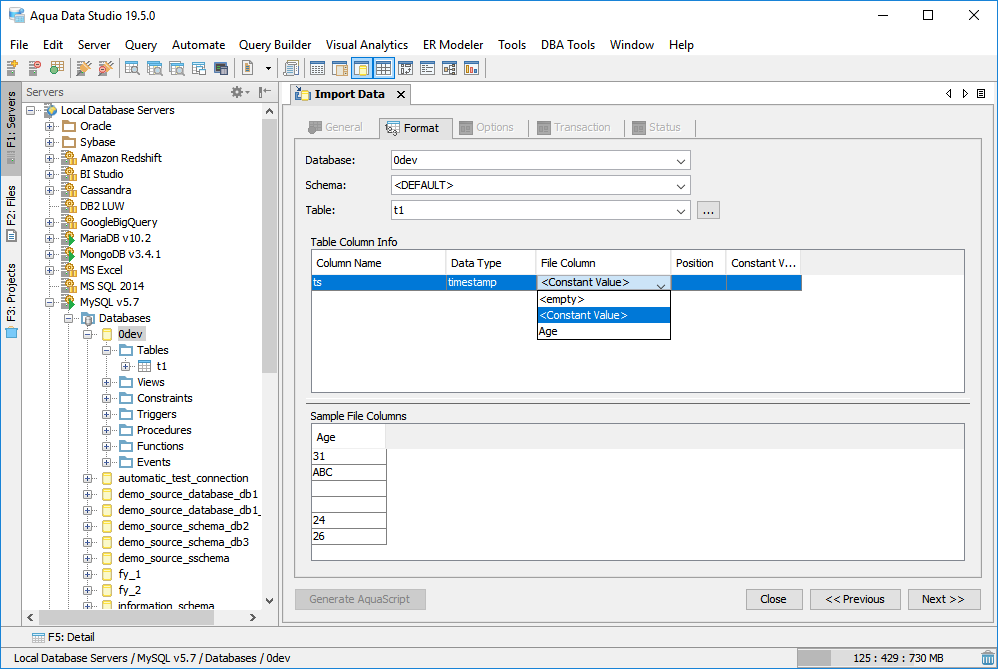The width and height of the screenshot is (998, 669).
Task: Click the script scroll toolbar icon
Action: (291, 68)
